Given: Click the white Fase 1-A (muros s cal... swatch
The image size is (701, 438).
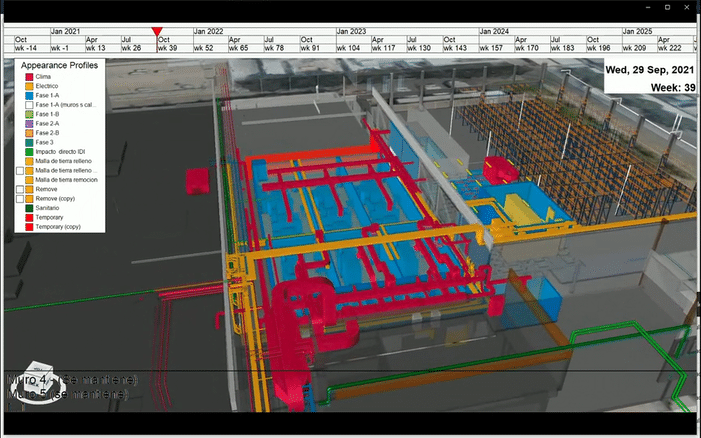Looking at the screenshot, I should (x=30, y=105).
